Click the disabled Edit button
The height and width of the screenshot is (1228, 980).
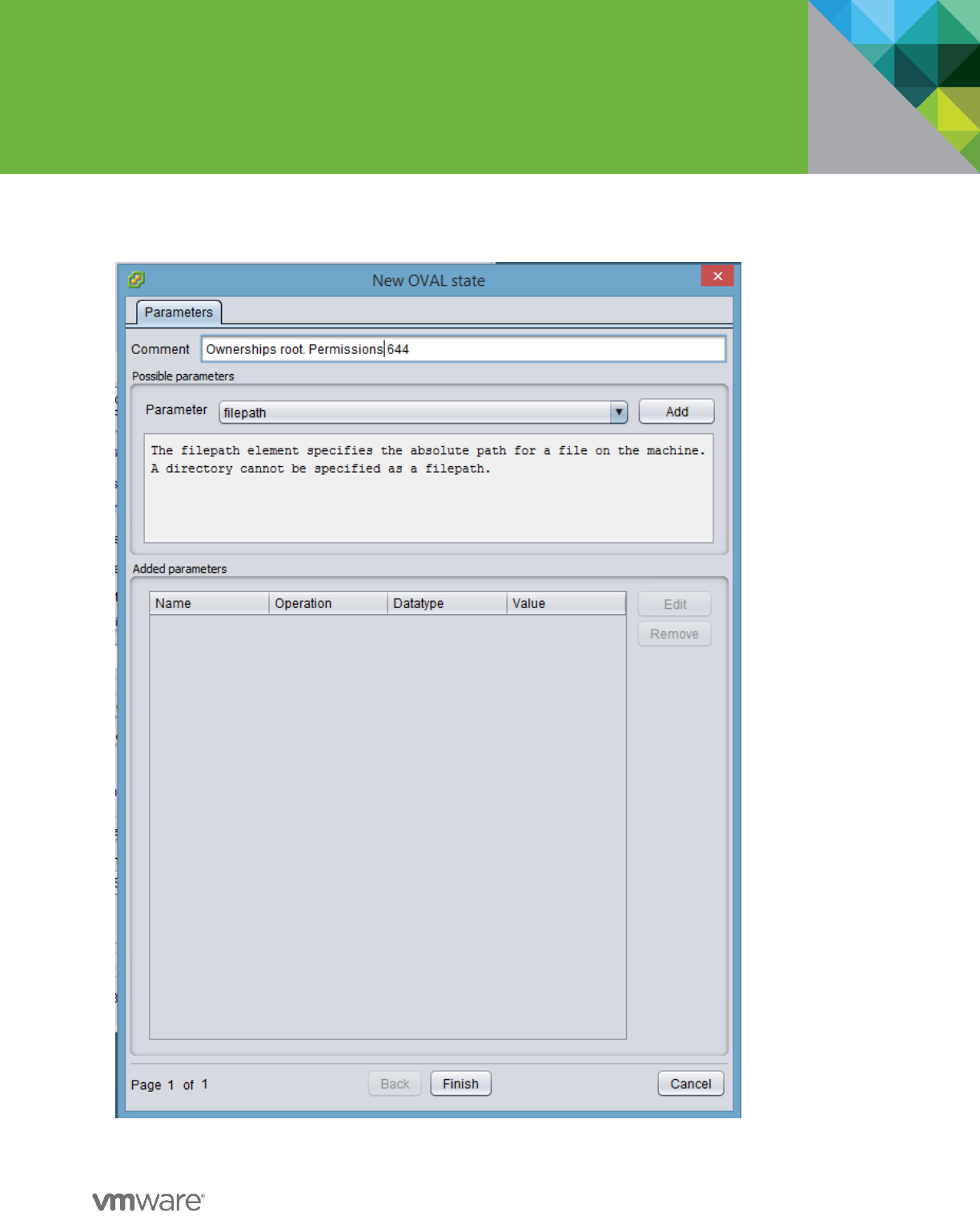(x=675, y=605)
